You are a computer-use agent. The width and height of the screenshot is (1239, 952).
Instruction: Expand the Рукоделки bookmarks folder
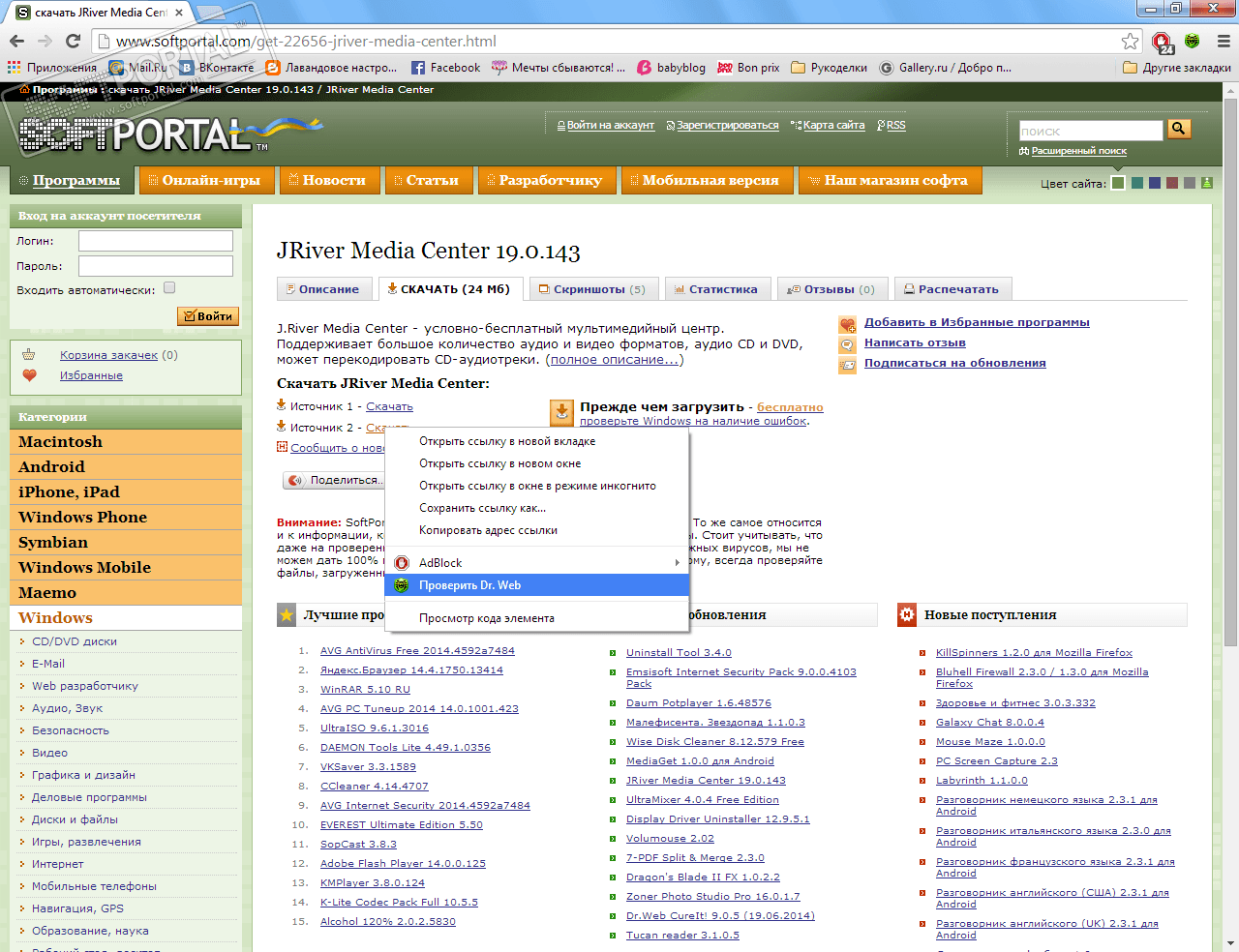pos(829,68)
